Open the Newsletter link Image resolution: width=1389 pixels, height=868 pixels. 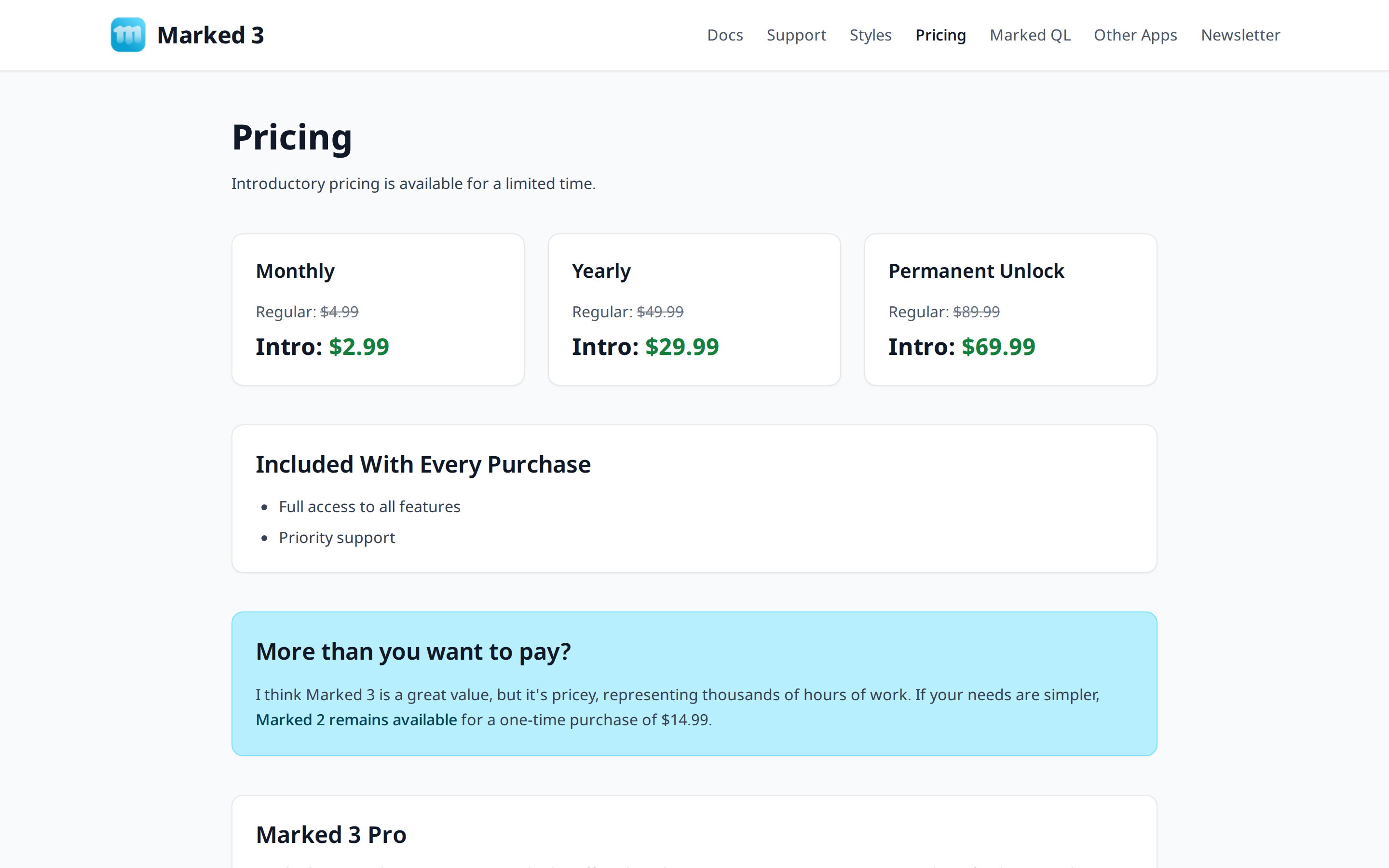click(1240, 35)
